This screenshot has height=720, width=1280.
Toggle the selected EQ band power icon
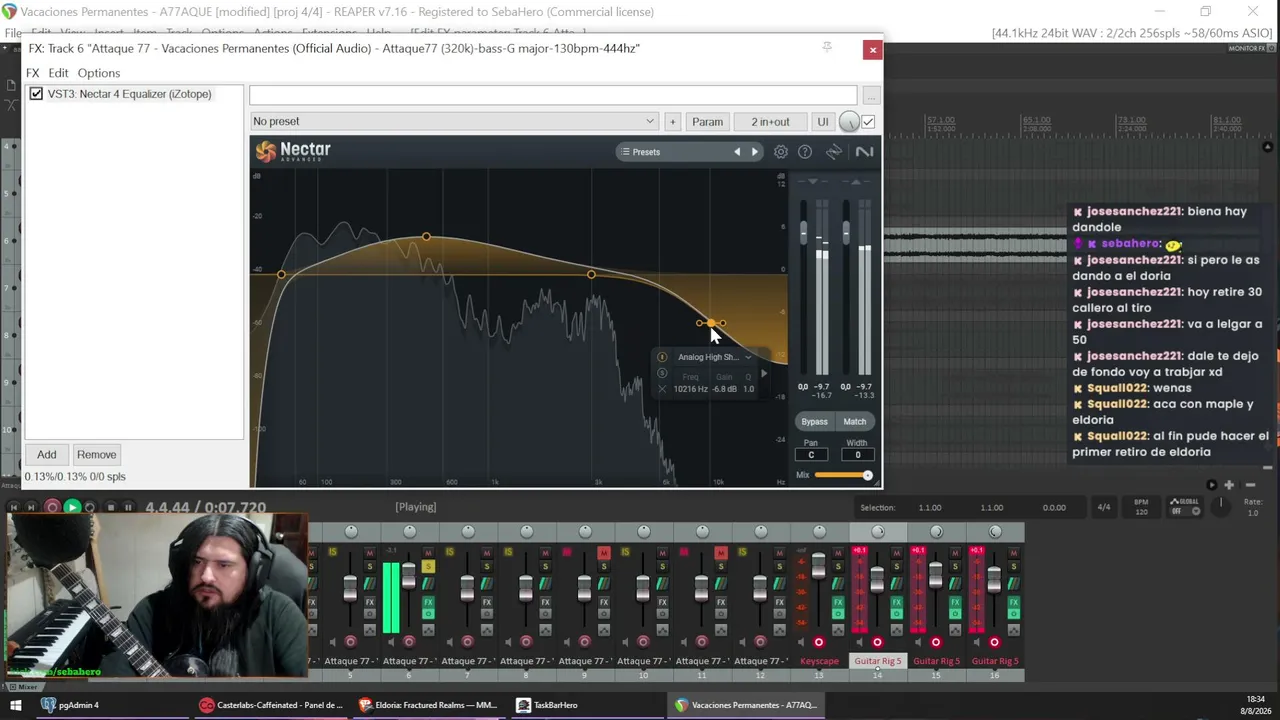[662, 357]
